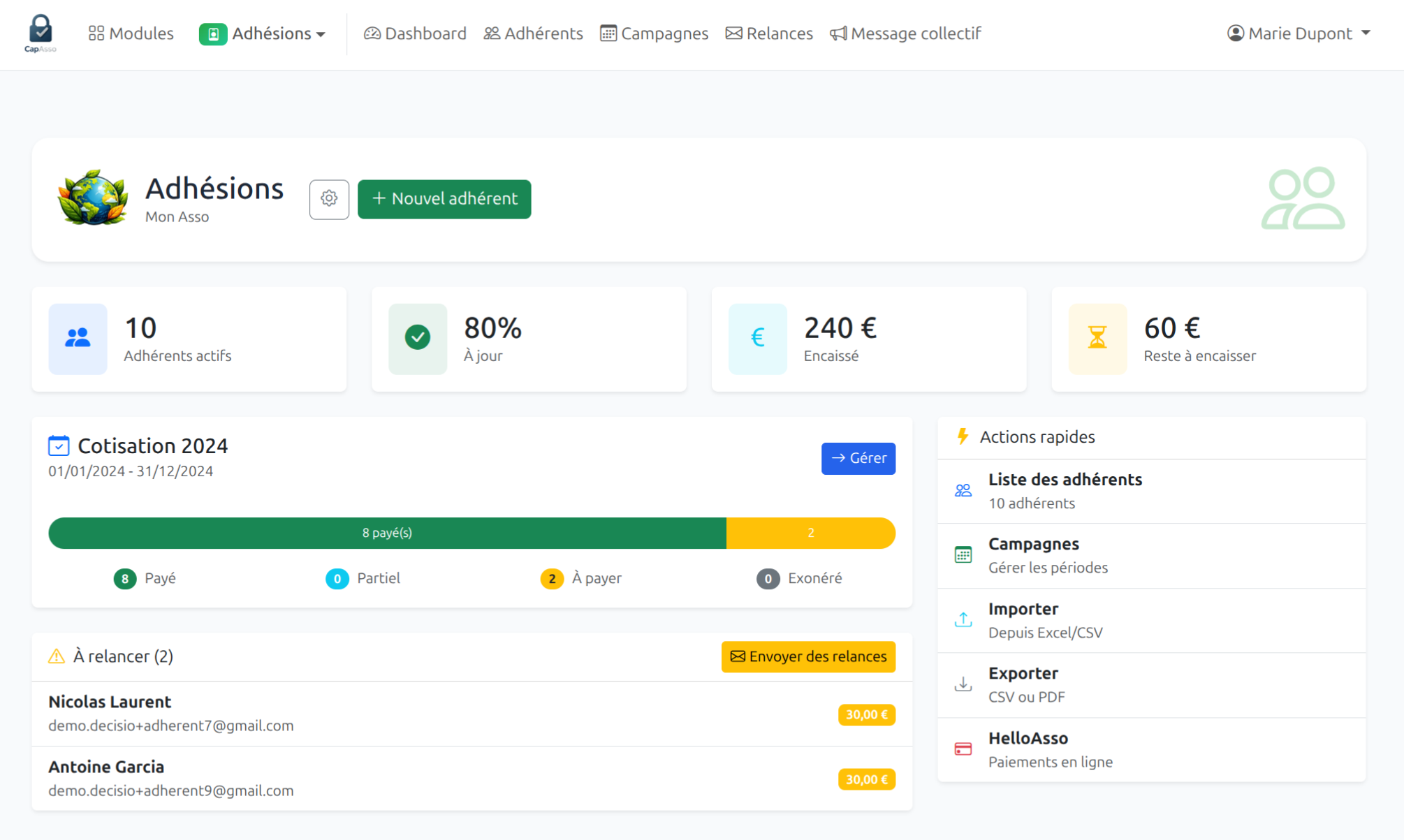Click the Importer upload icon
1404x840 pixels.
(963, 619)
